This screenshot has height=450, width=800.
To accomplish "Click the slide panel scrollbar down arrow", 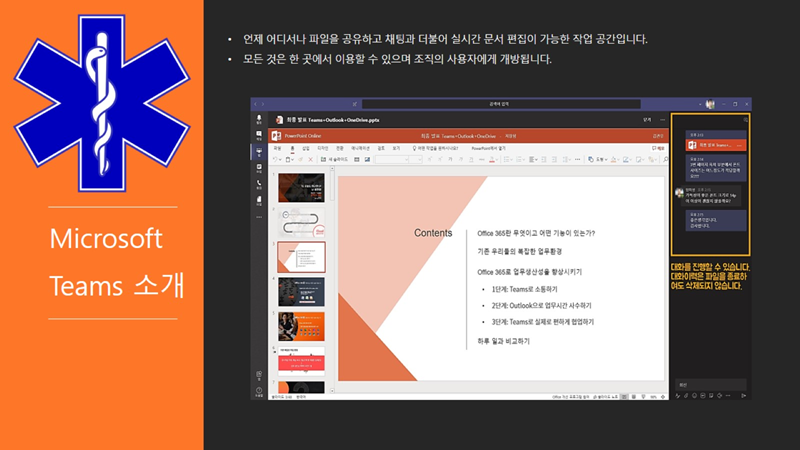I will pyautogui.click(x=332, y=391).
